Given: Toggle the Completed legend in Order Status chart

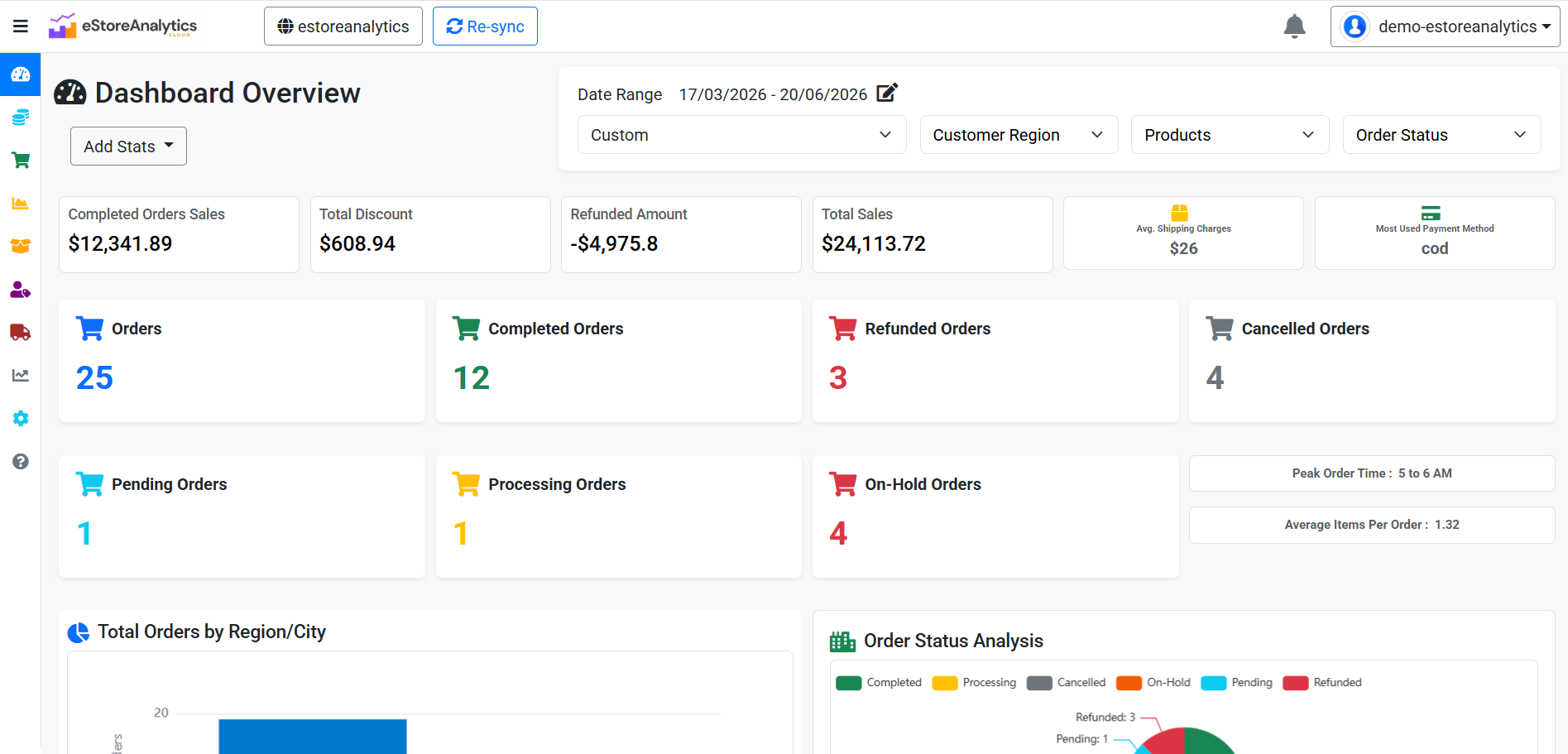Looking at the screenshot, I should coord(879,683).
